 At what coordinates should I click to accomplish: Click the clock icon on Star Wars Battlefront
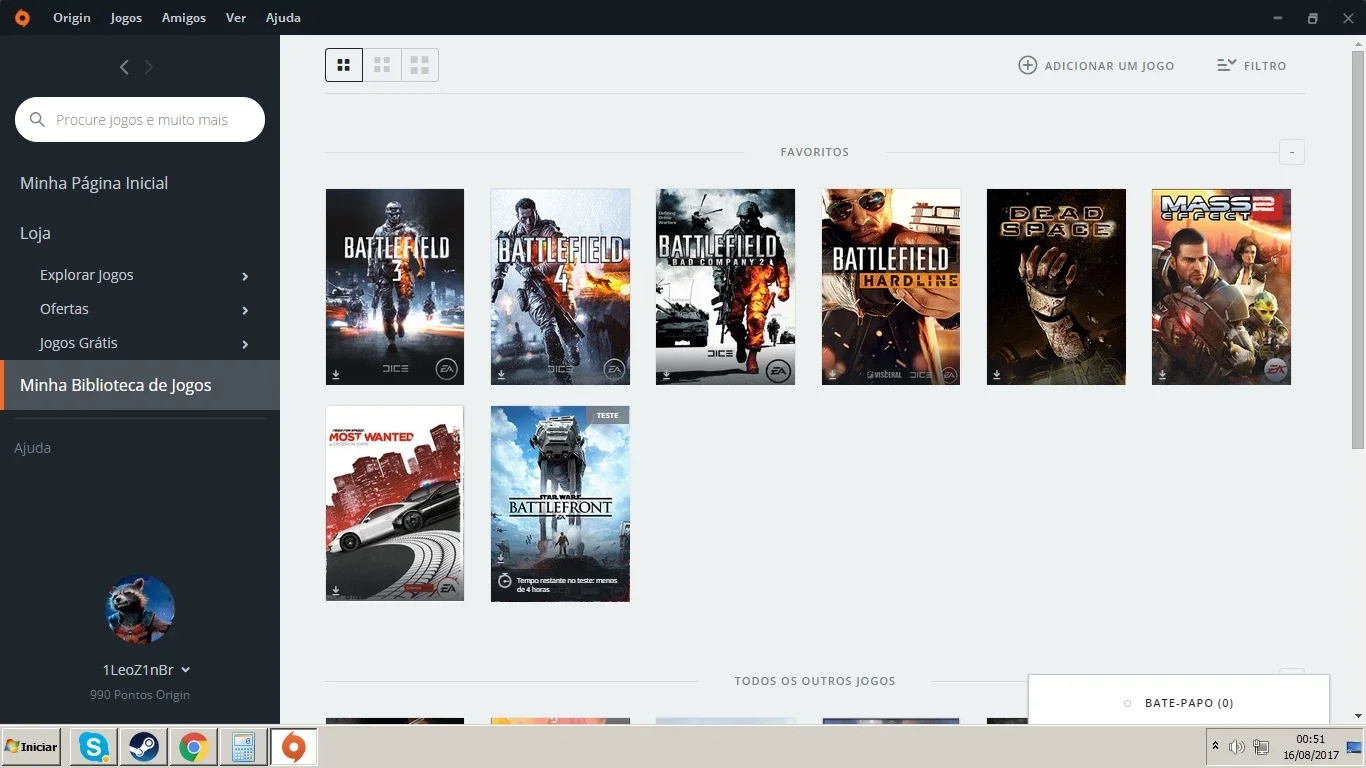click(505, 581)
